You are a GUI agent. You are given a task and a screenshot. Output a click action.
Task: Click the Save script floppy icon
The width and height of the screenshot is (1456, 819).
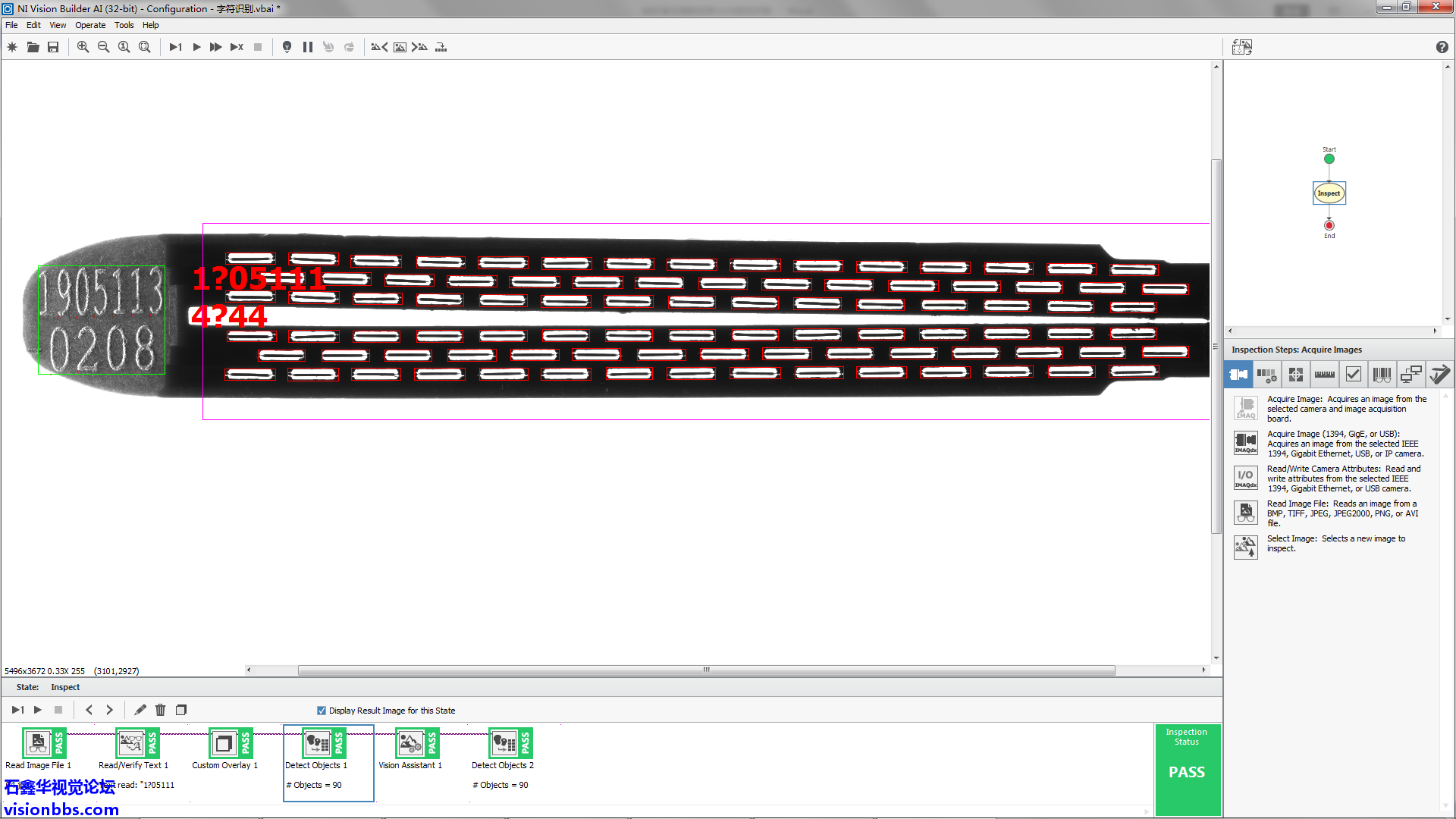point(53,47)
